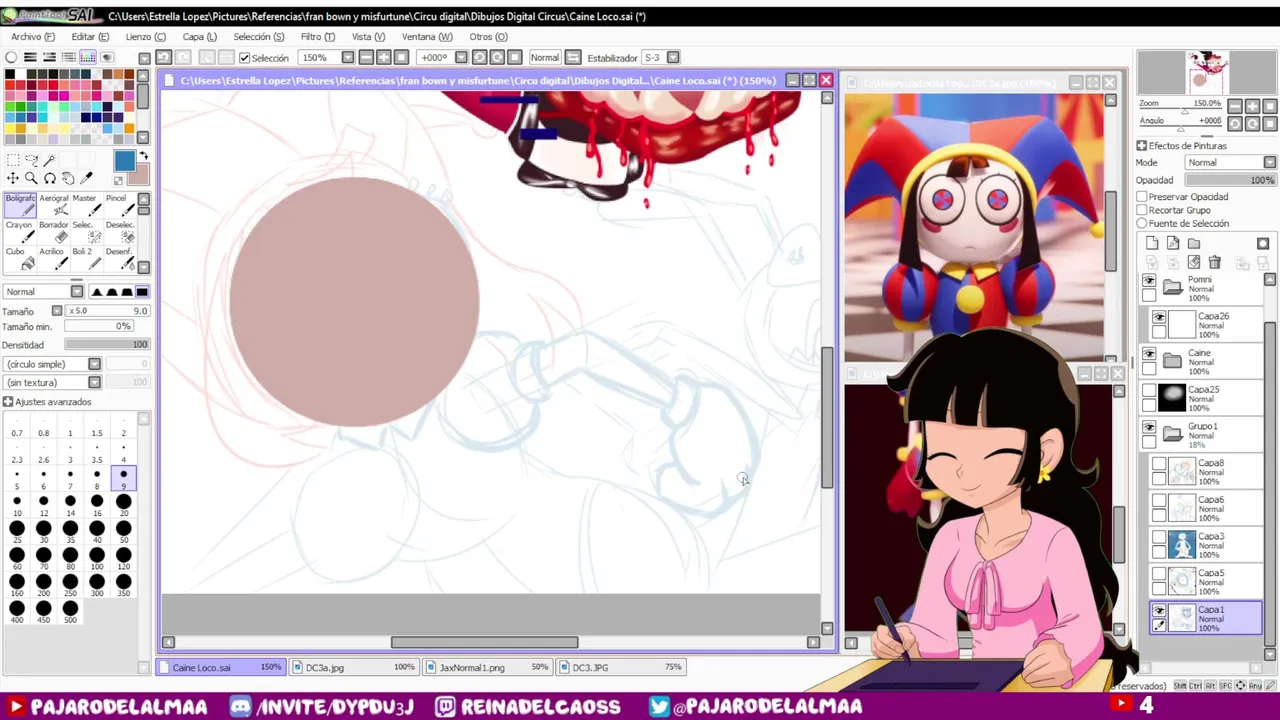Adjust the brush Densidad slider
The height and width of the screenshot is (720, 1280).
[x=106, y=344]
